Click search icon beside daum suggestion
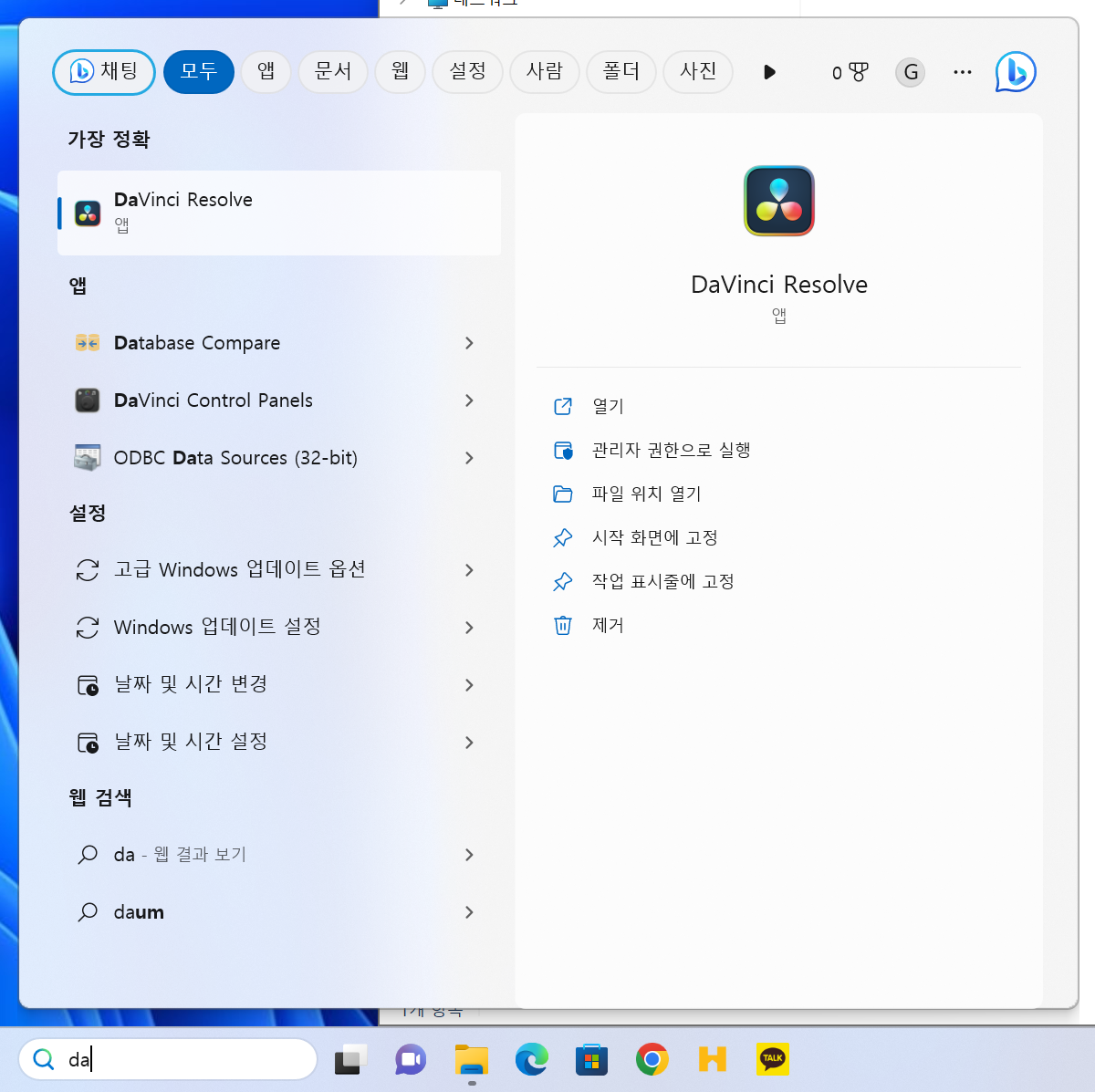The image size is (1095, 1092). (x=88, y=912)
